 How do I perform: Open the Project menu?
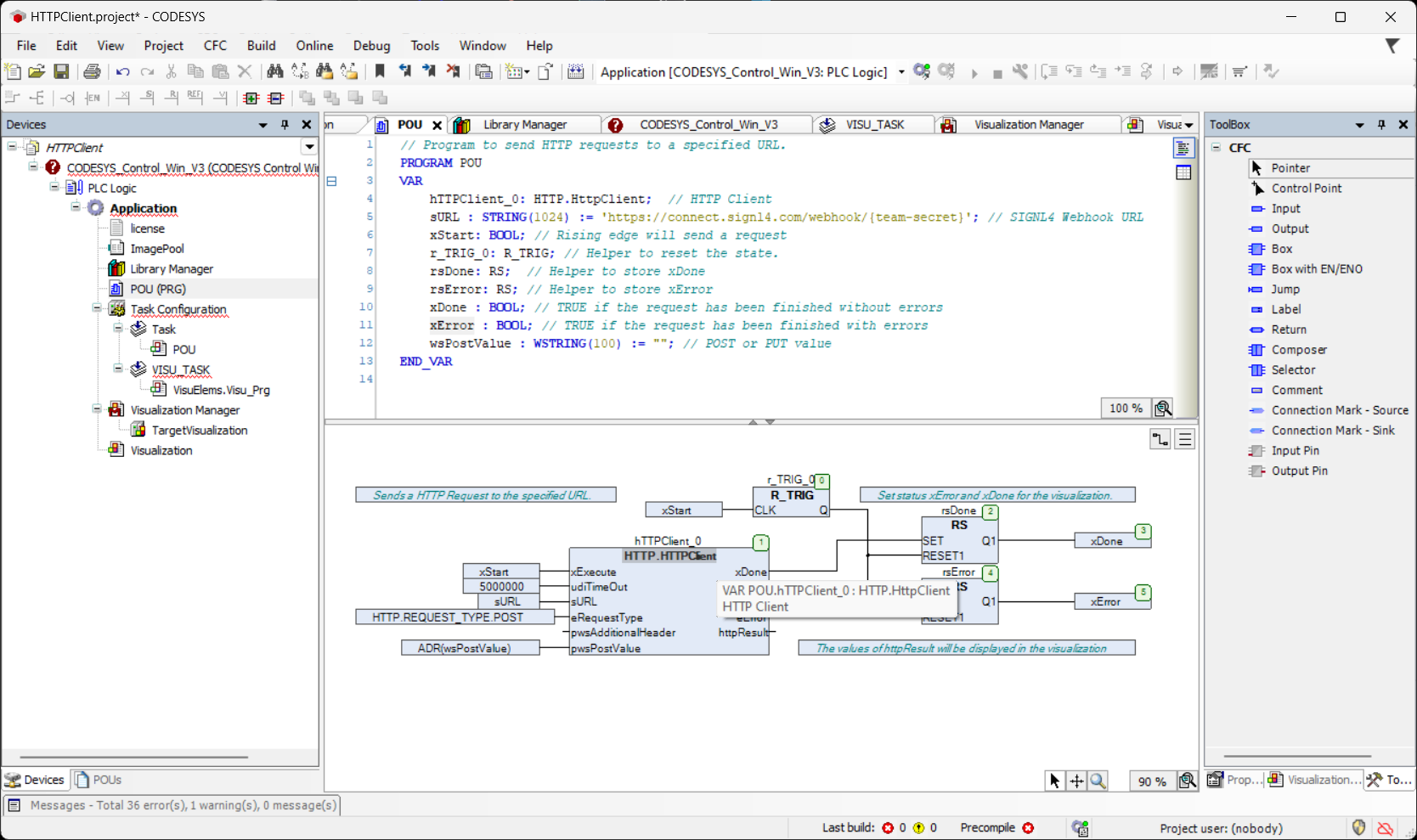[163, 46]
